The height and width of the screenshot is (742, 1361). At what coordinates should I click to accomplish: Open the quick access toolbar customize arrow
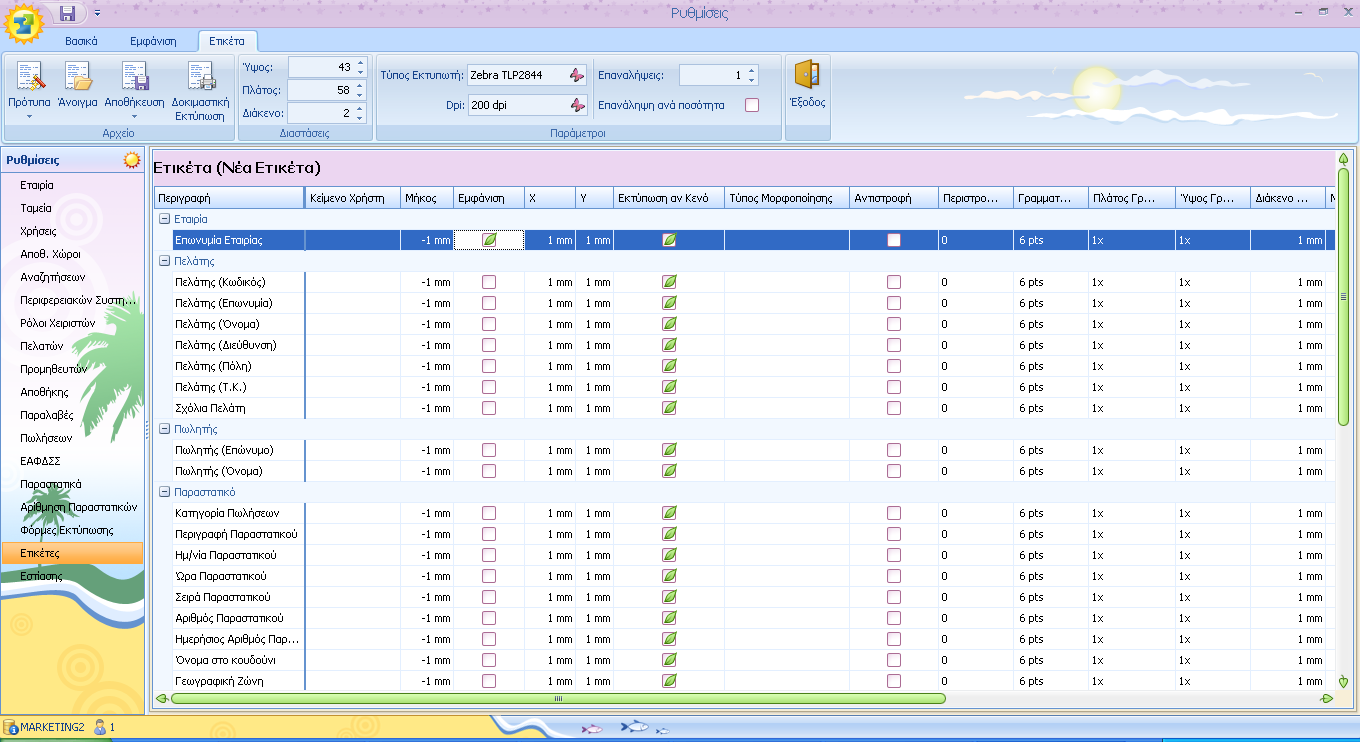[x=97, y=13]
